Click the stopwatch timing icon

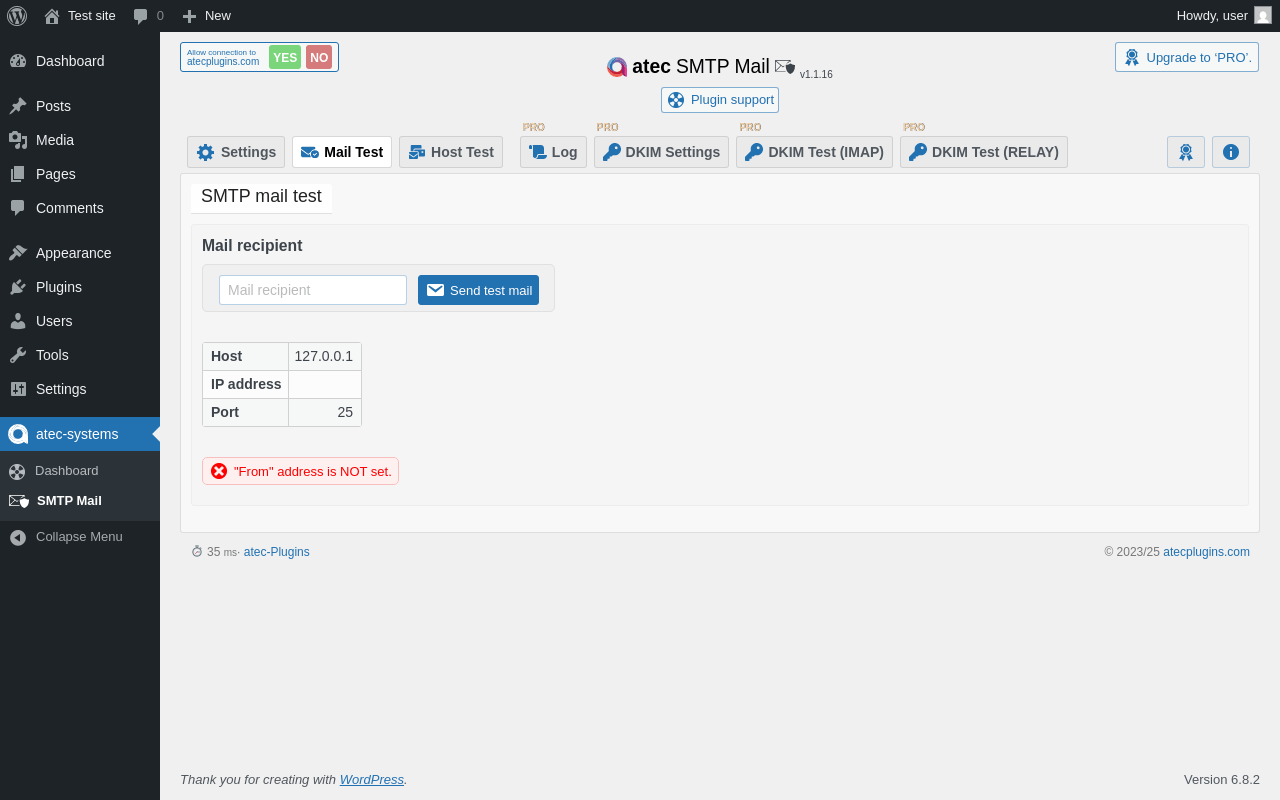click(197, 551)
